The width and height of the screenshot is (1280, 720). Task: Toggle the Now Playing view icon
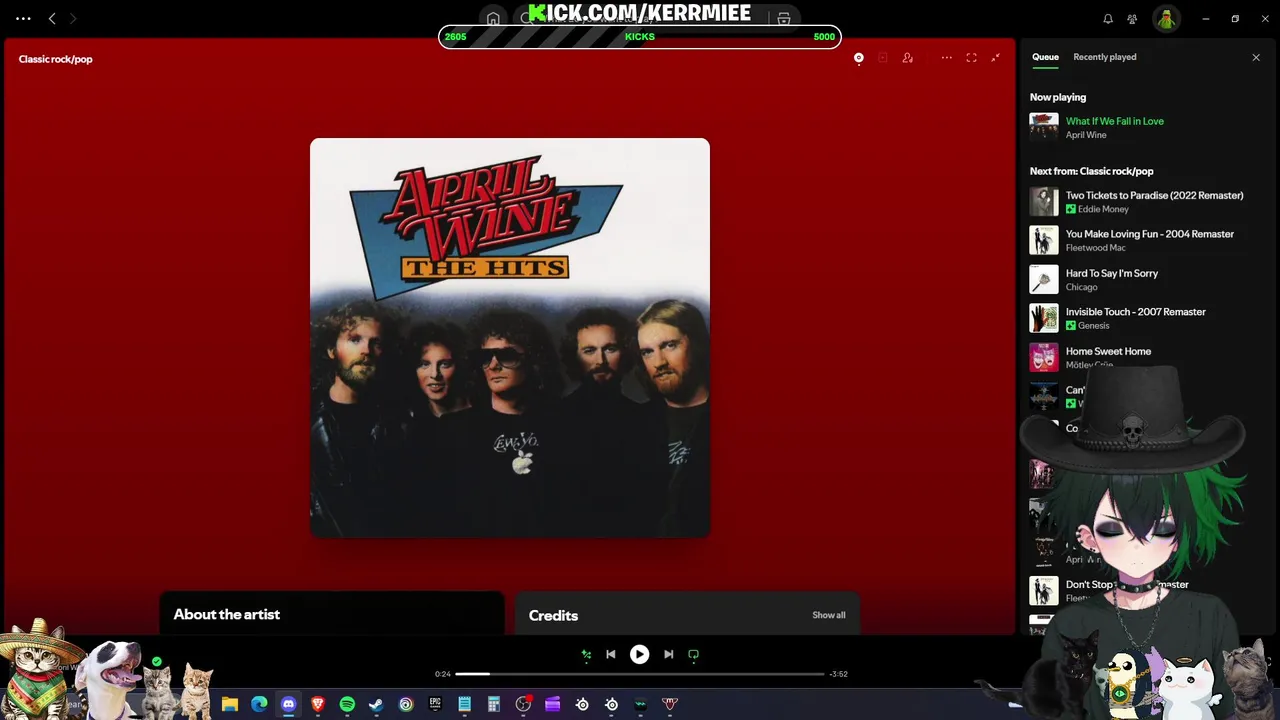(x=858, y=58)
